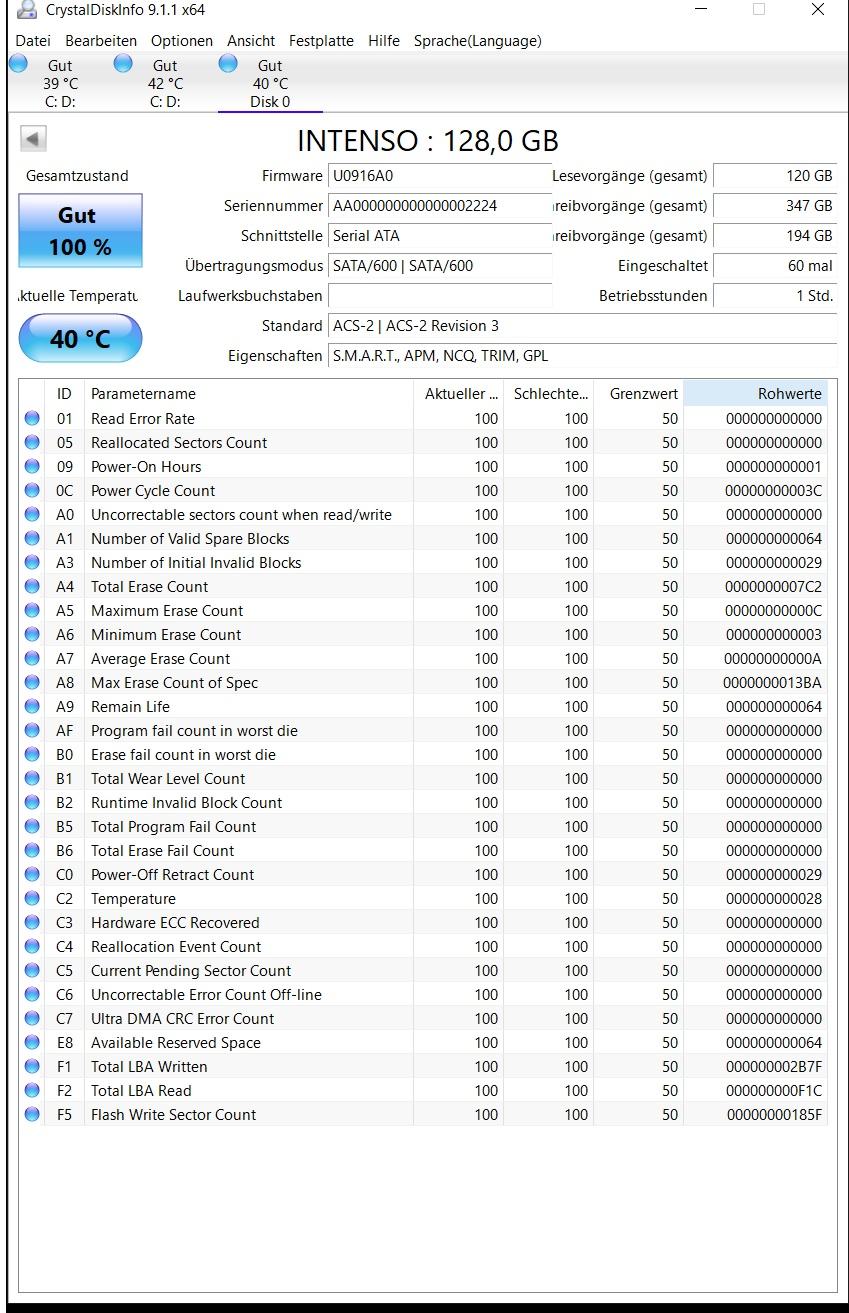Click the Eingeschaltet value 60 mal

pyautogui.click(x=776, y=266)
